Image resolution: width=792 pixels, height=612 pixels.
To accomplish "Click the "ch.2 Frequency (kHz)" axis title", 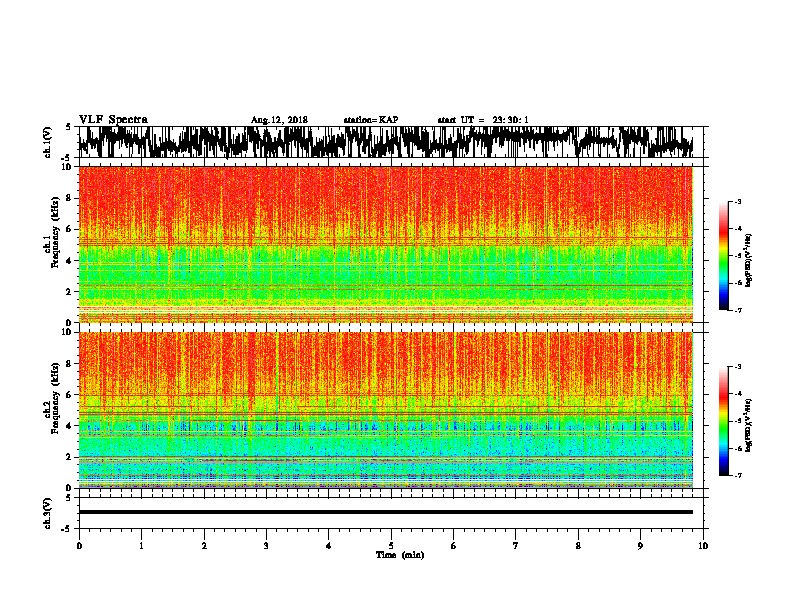I will click(52, 398).
